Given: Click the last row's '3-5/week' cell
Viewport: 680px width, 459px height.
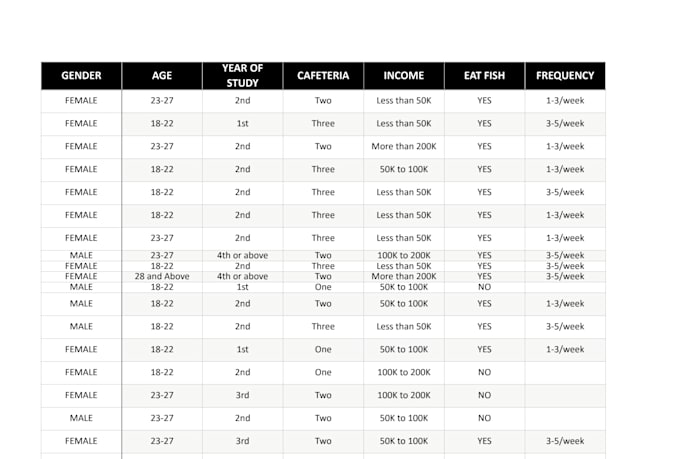Looking at the screenshot, I should point(565,441).
